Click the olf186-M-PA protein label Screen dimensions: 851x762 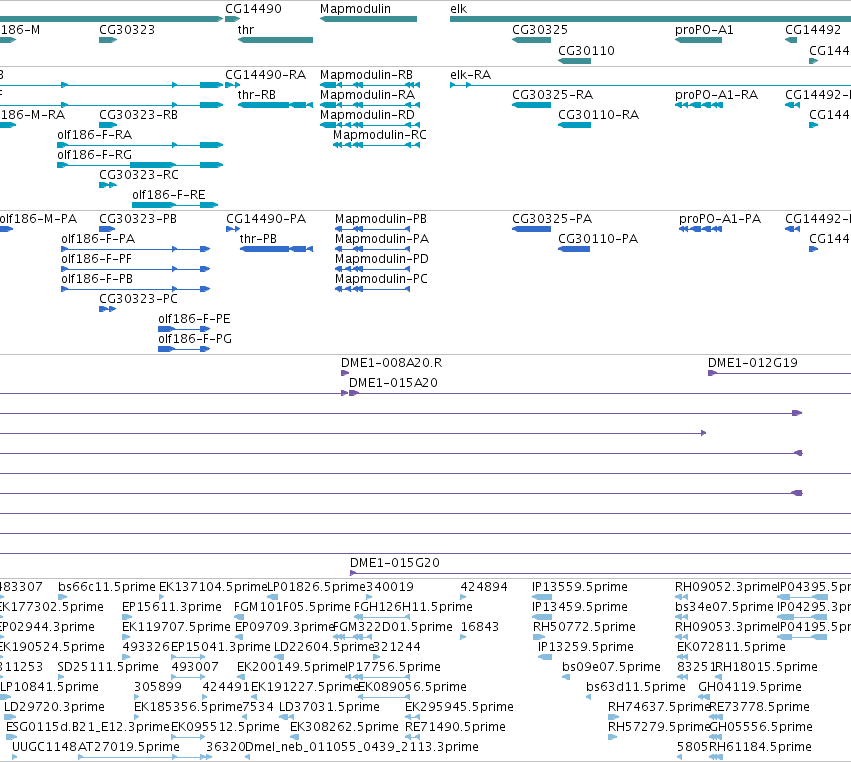point(38,219)
